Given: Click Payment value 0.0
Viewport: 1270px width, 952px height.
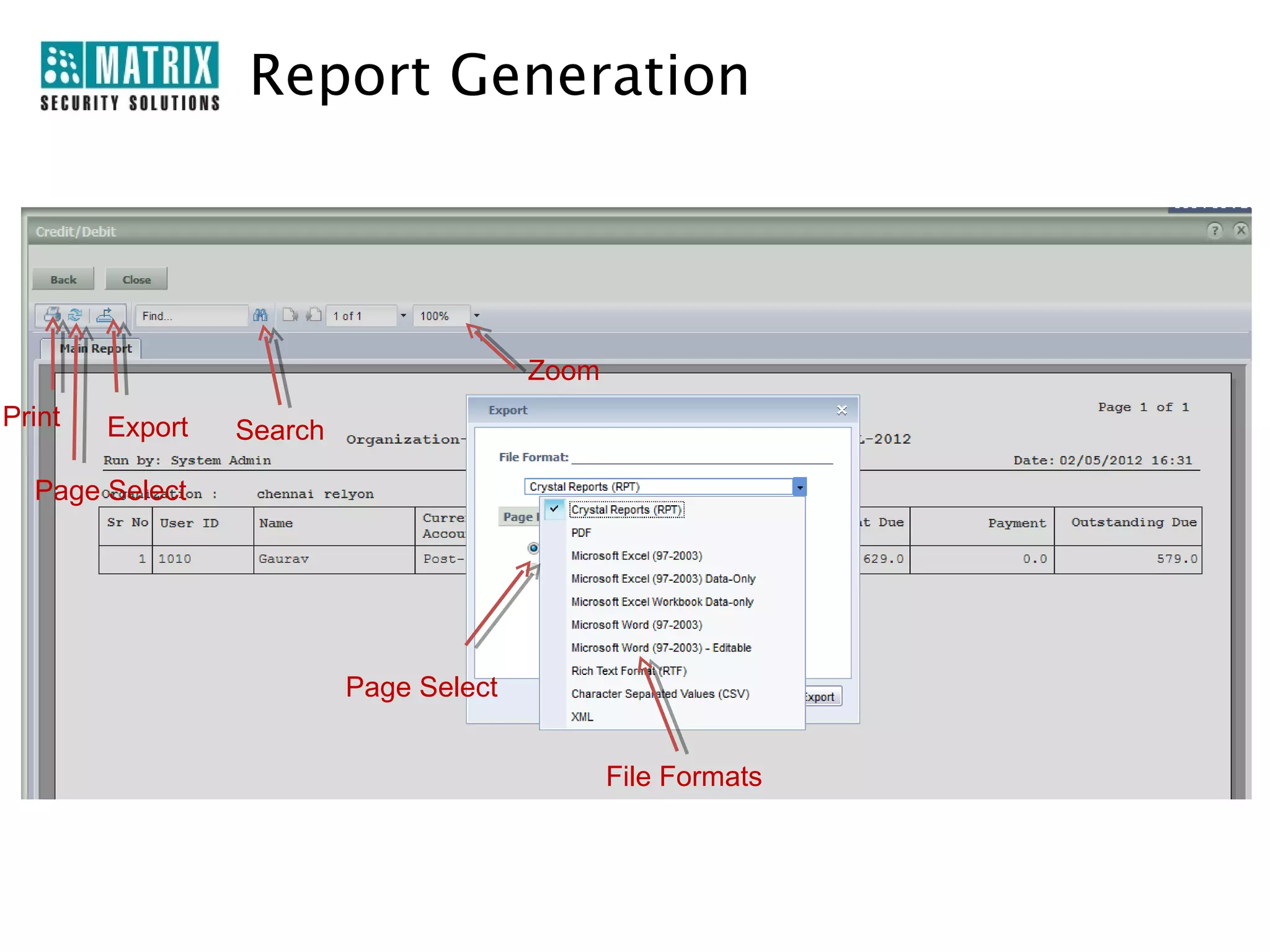Looking at the screenshot, I should (982, 559).
